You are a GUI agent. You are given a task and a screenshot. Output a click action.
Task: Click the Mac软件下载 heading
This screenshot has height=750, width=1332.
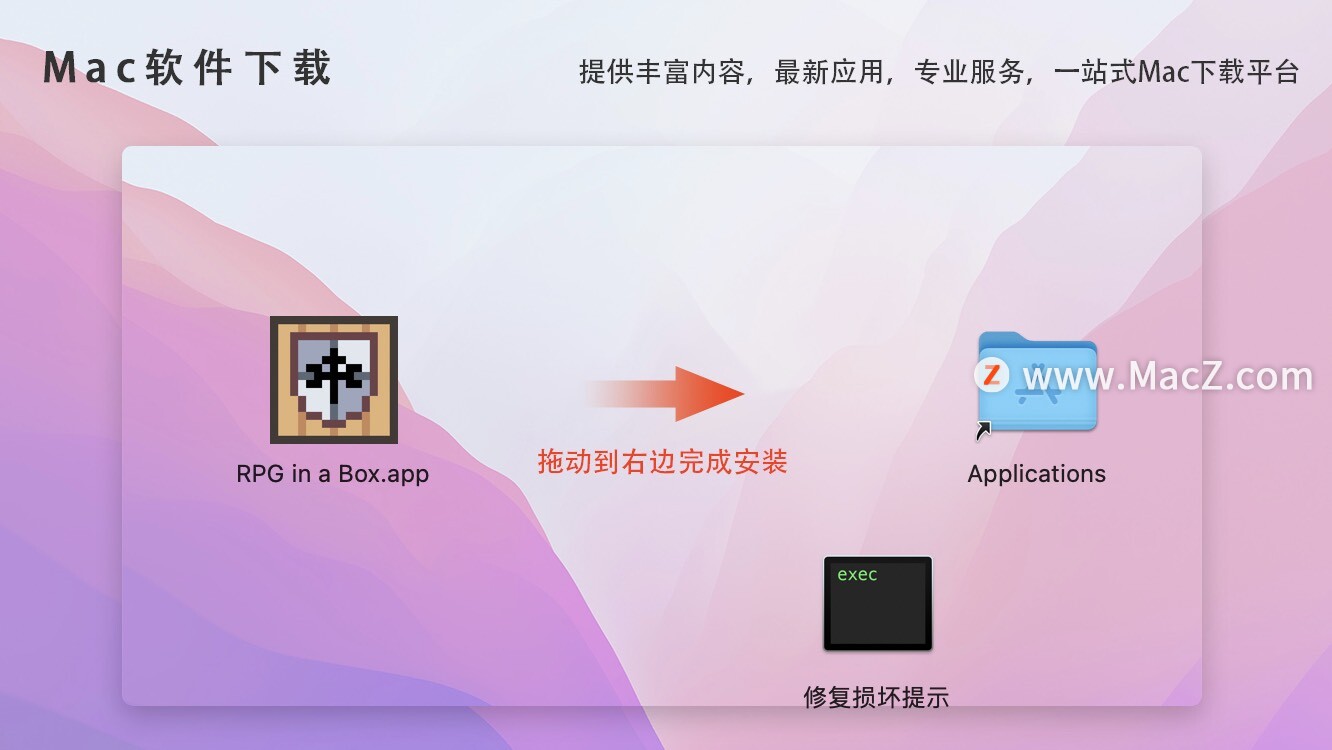click(x=187, y=68)
